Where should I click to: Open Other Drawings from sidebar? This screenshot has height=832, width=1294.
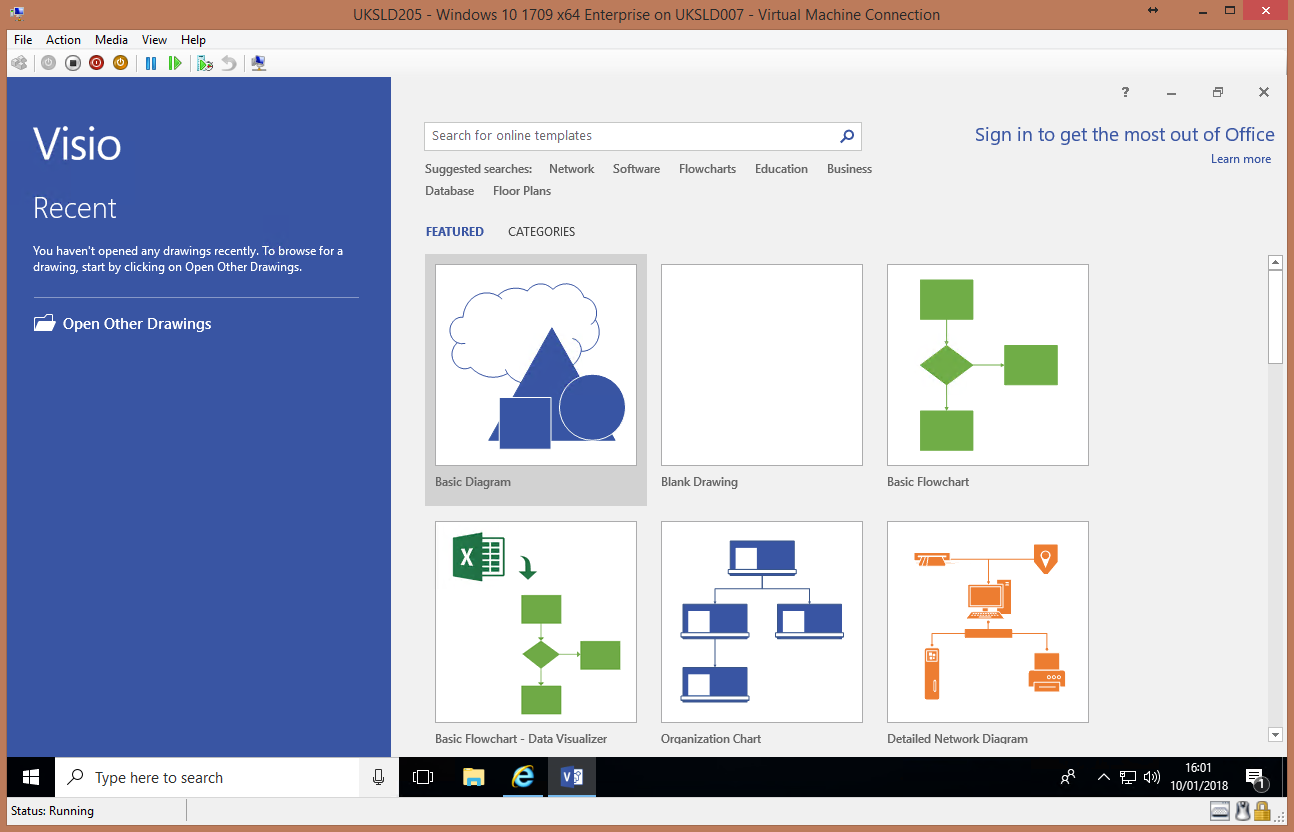pos(122,324)
